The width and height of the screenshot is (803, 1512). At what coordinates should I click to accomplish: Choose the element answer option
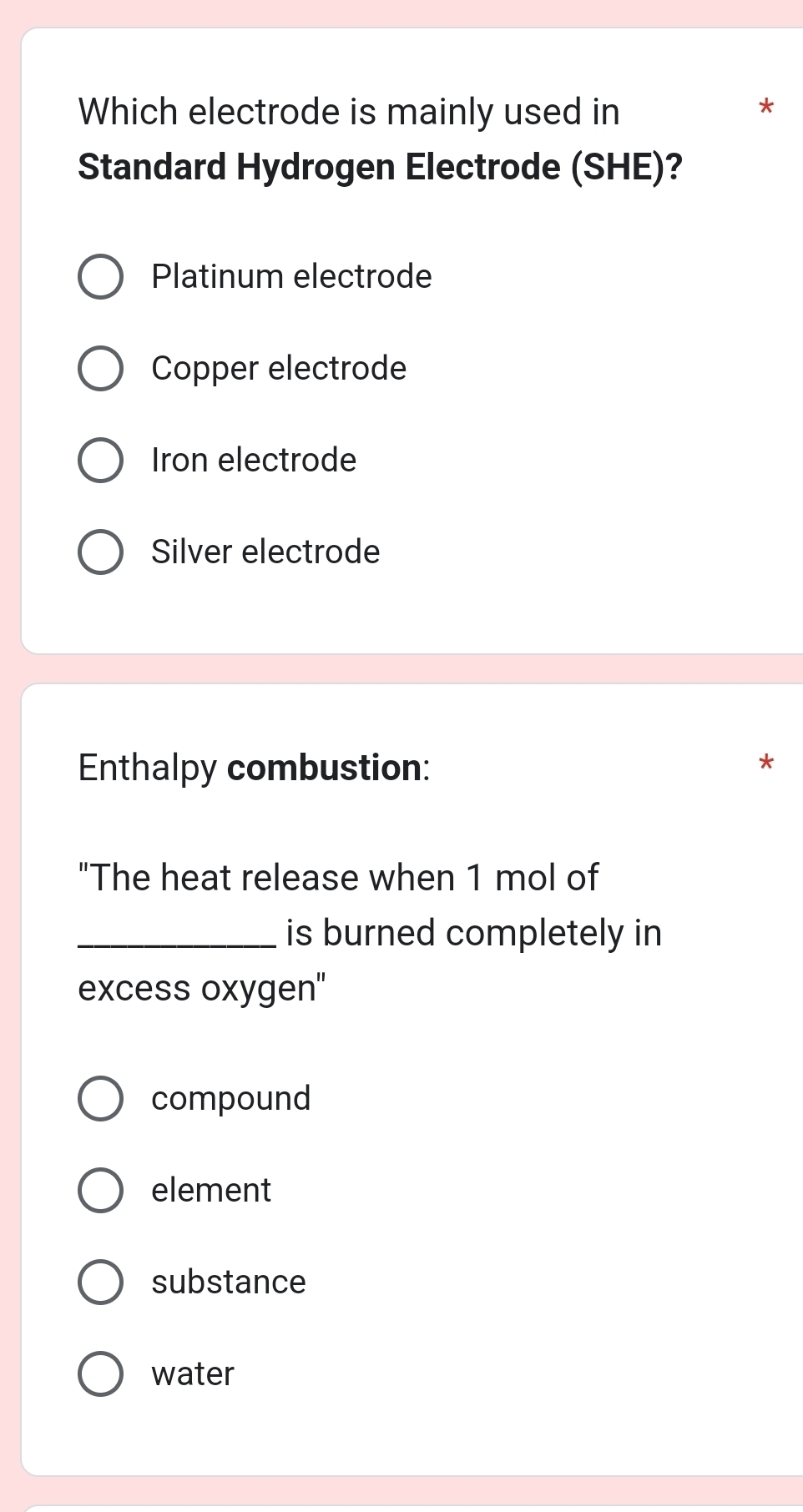[100, 1191]
